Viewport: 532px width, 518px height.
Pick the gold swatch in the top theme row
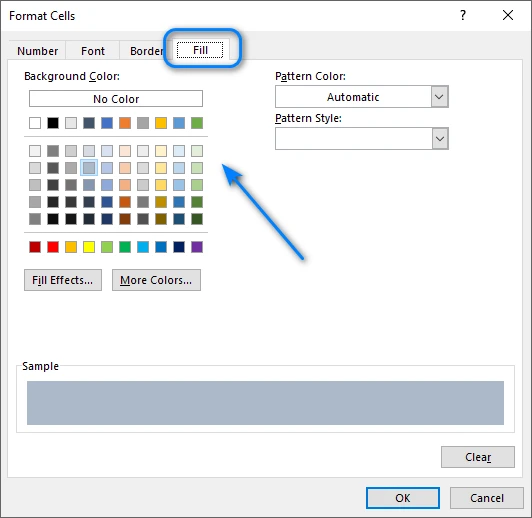tap(161, 123)
